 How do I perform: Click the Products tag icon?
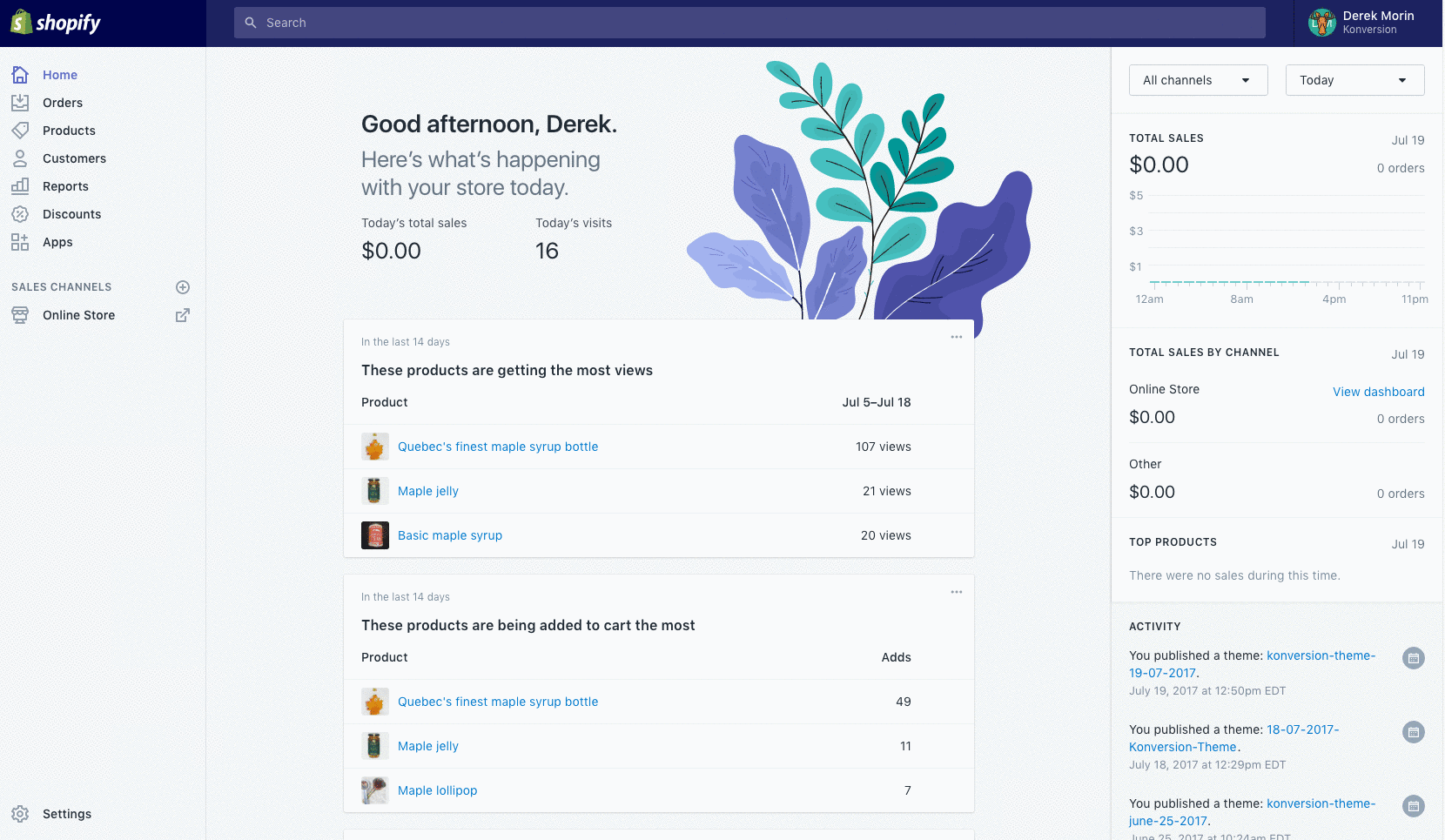click(x=20, y=131)
